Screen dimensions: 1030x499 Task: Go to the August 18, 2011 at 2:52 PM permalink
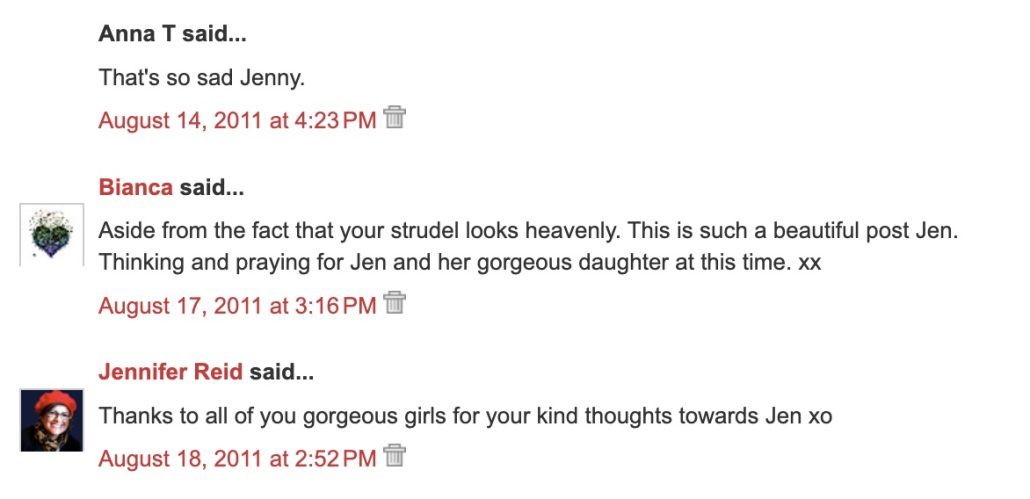(237, 459)
